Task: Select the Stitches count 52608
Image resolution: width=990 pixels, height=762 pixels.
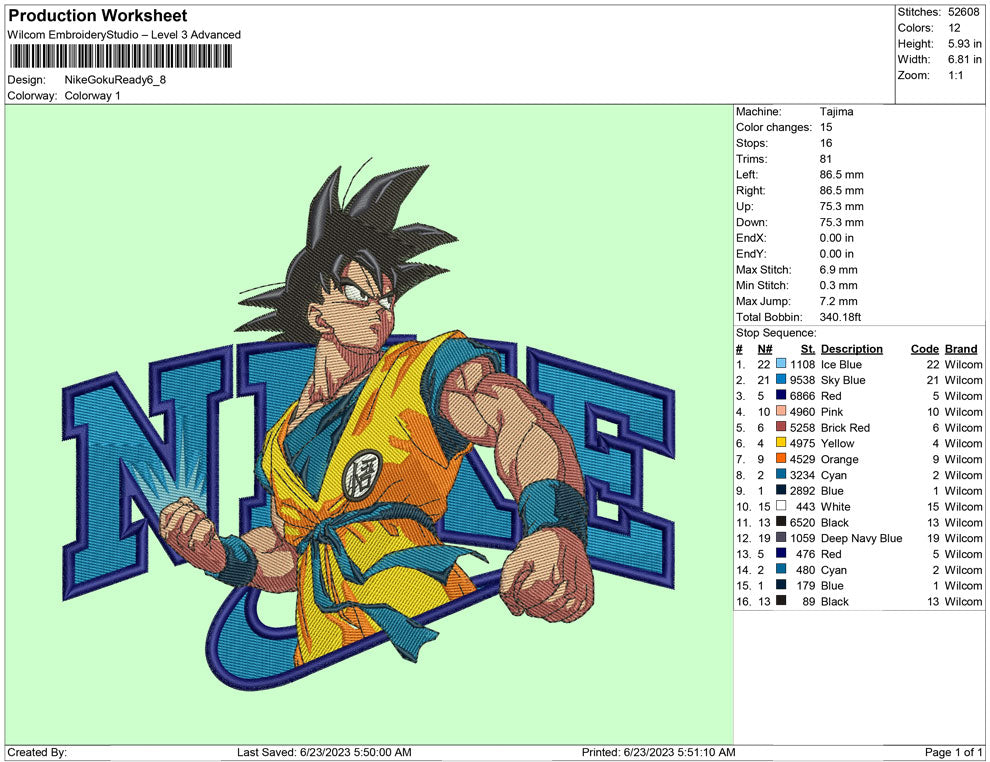Action: [964, 12]
